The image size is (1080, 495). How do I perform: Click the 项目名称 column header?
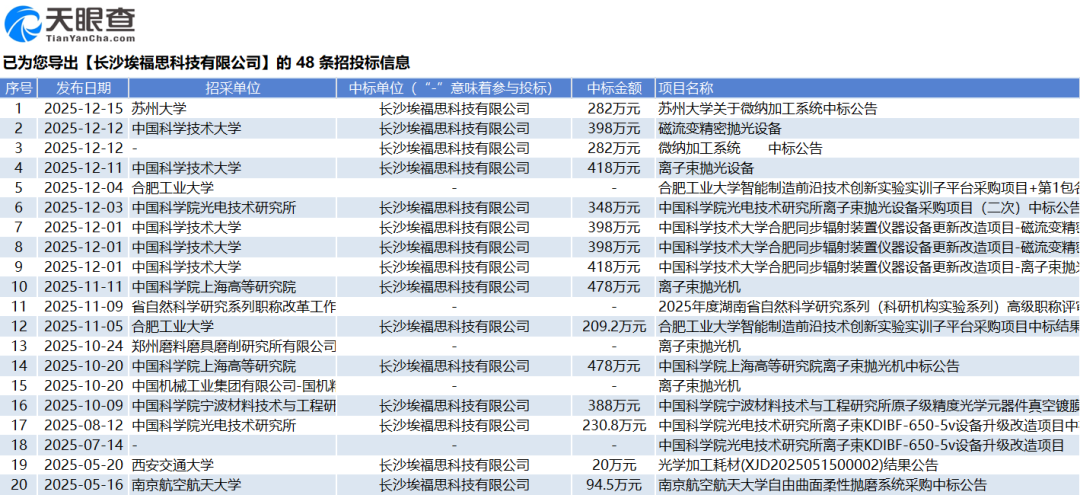point(686,88)
